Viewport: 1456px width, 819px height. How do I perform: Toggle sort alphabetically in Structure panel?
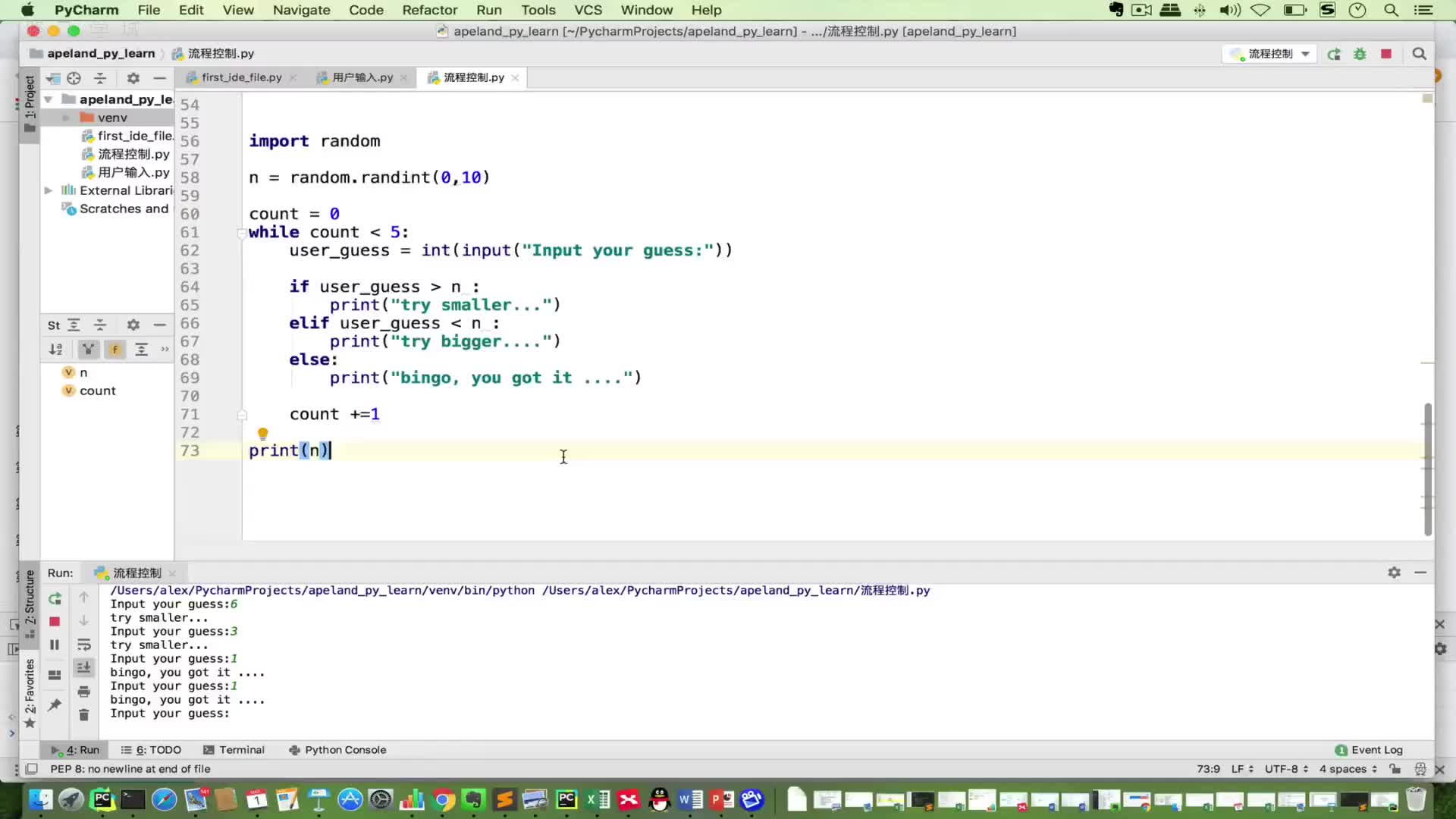point(55,350)
